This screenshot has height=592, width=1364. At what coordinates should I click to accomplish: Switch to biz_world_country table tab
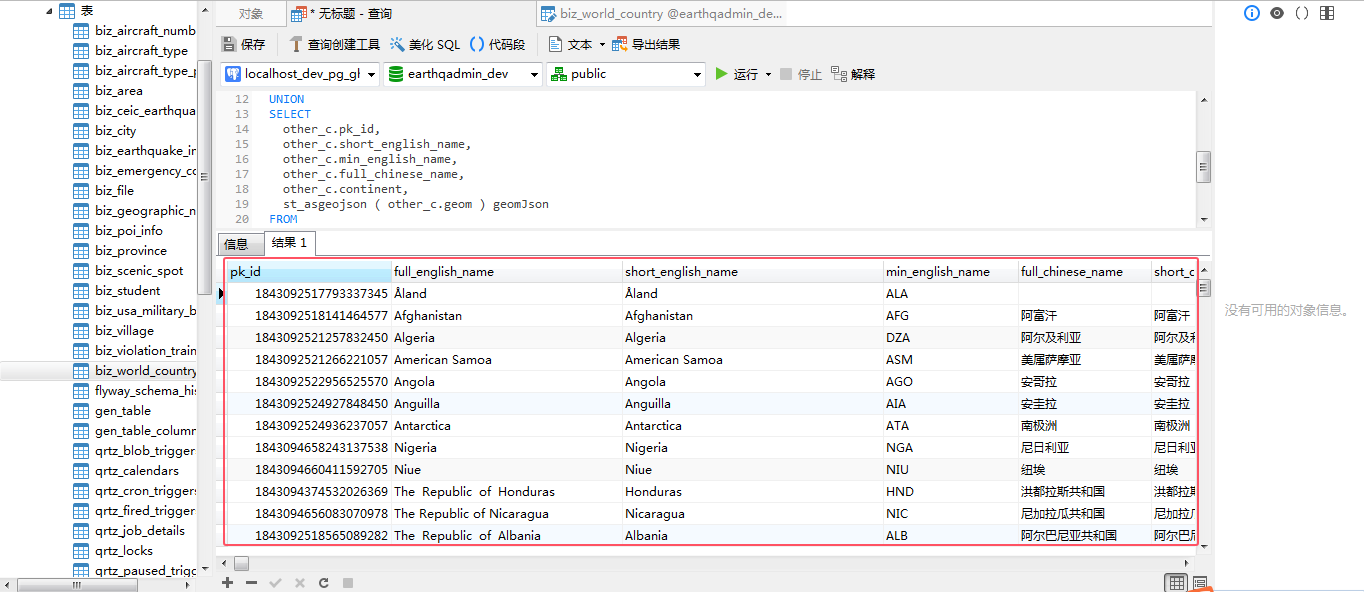coord(660,14)
